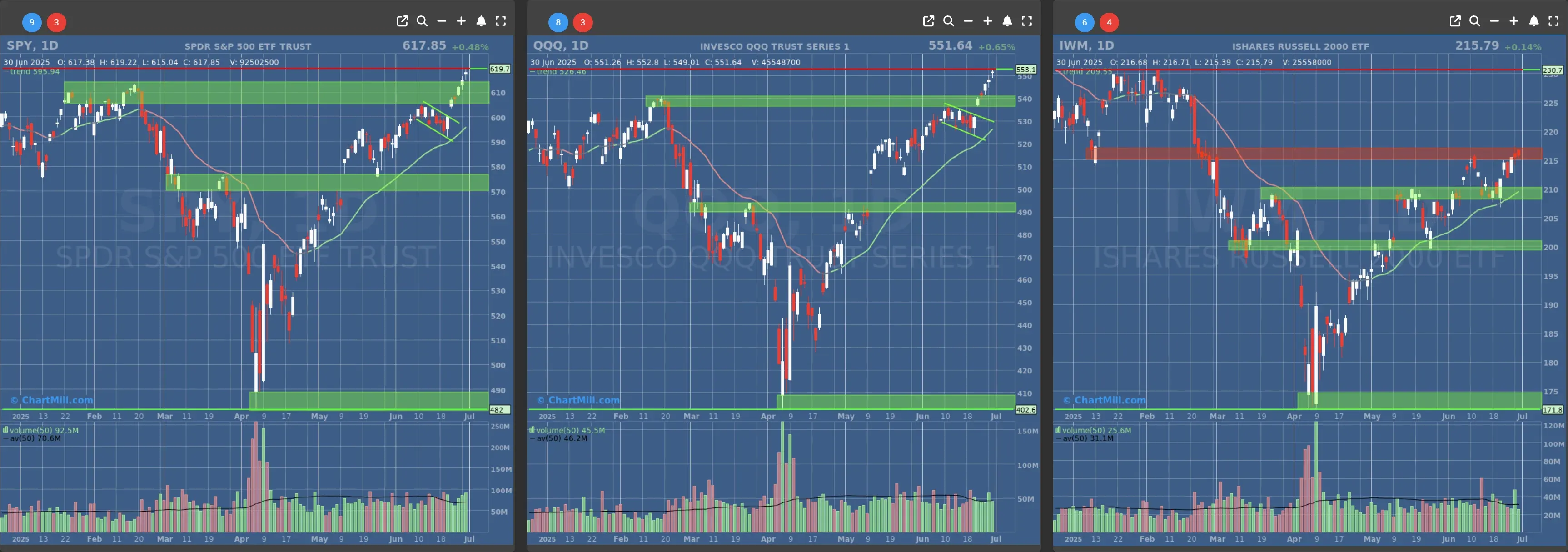The width and height of the screenshot is (1568, 552).
Task: Click the SPY, 1D symbol label
Action: [x=32, y=45]
